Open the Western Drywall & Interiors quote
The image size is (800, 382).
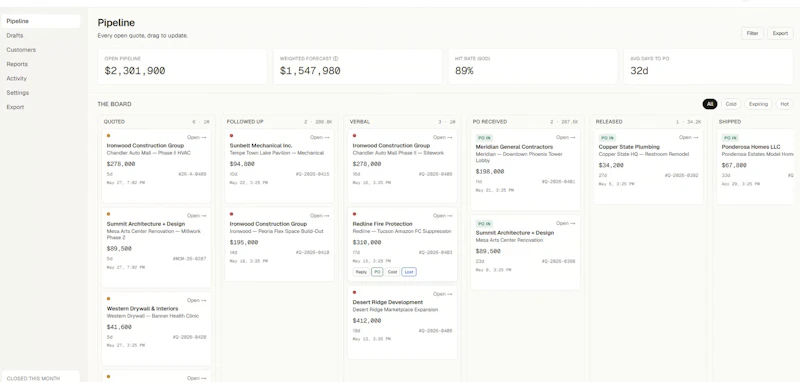coord(196,300)
